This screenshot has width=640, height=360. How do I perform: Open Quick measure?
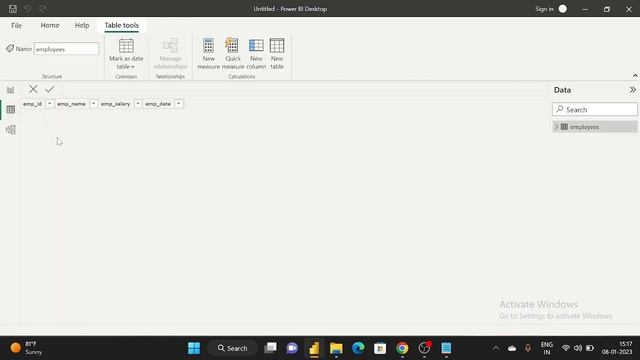tap(233, 54)
